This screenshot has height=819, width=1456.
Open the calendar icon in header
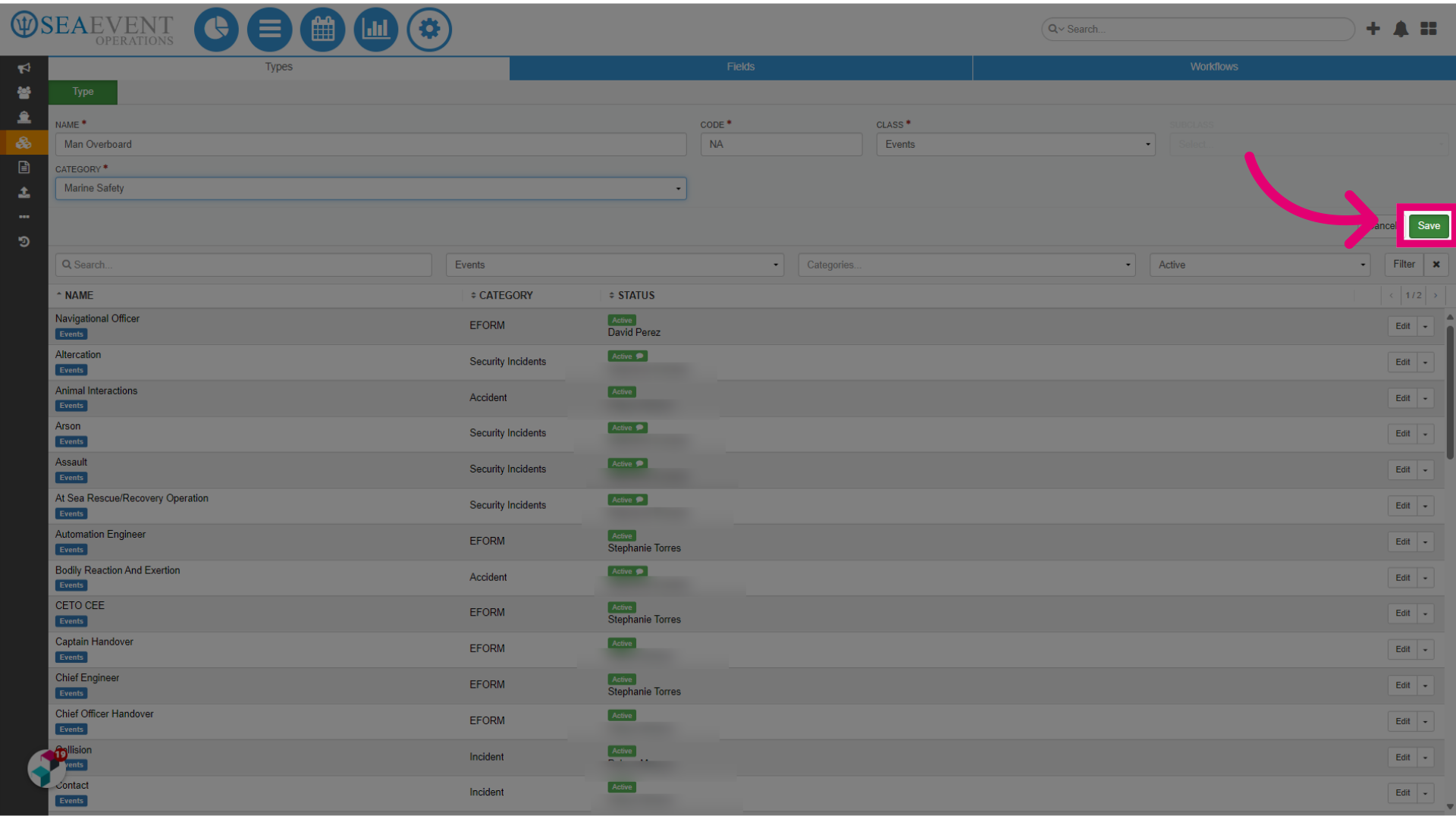(323, 30)
